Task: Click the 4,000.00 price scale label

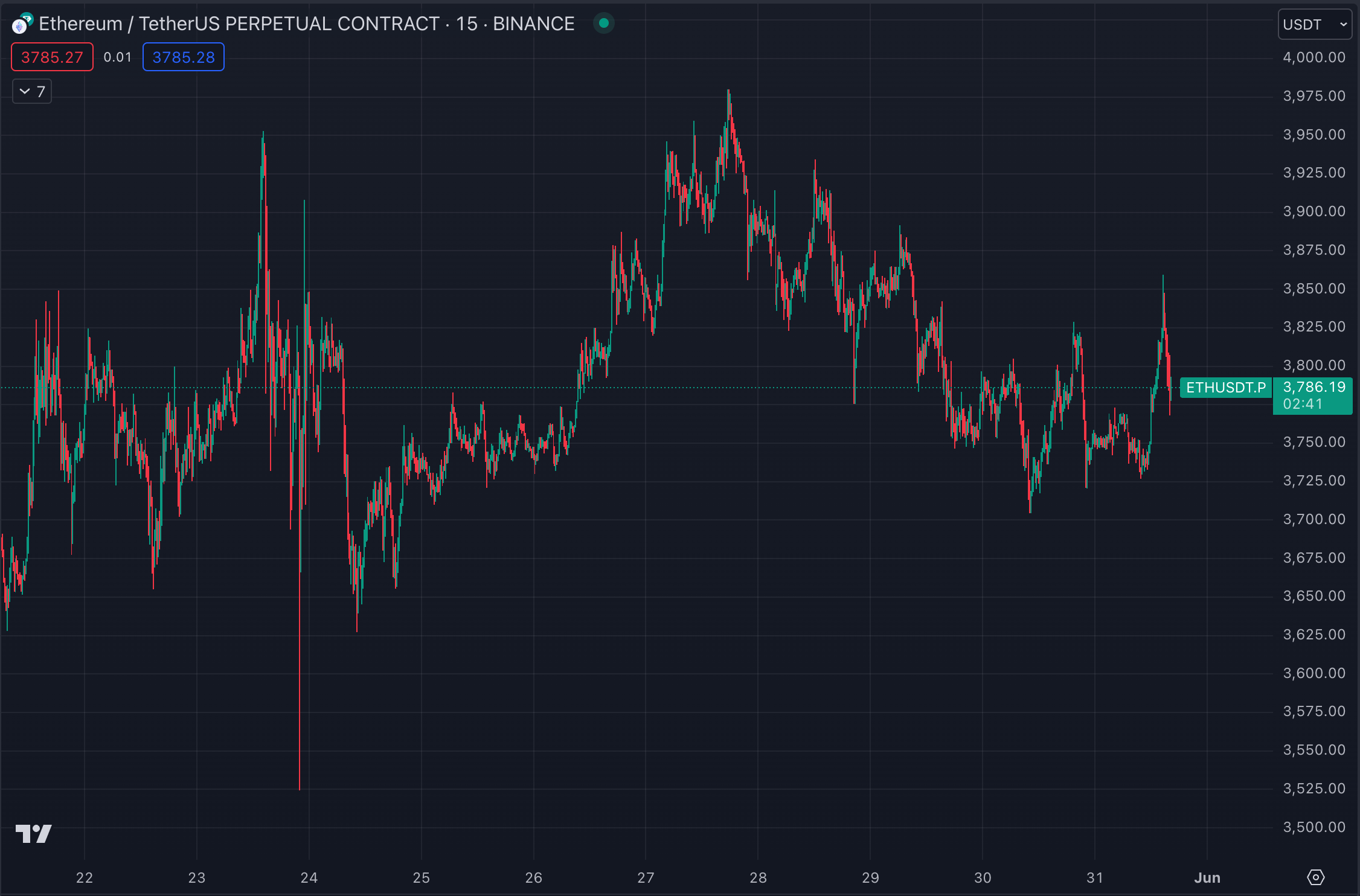Action: tap(1313, 57)
